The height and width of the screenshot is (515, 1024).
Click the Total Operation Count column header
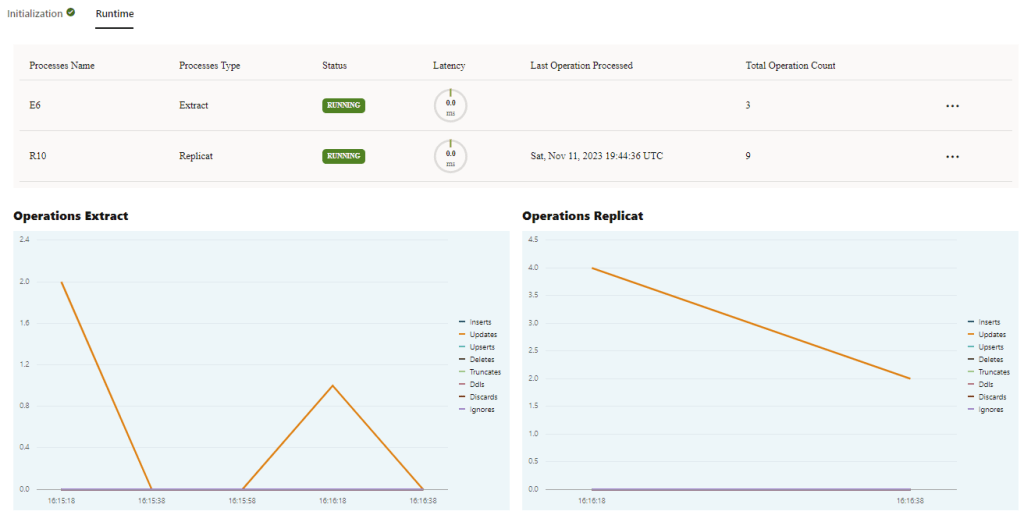click(x=790, y=66)
